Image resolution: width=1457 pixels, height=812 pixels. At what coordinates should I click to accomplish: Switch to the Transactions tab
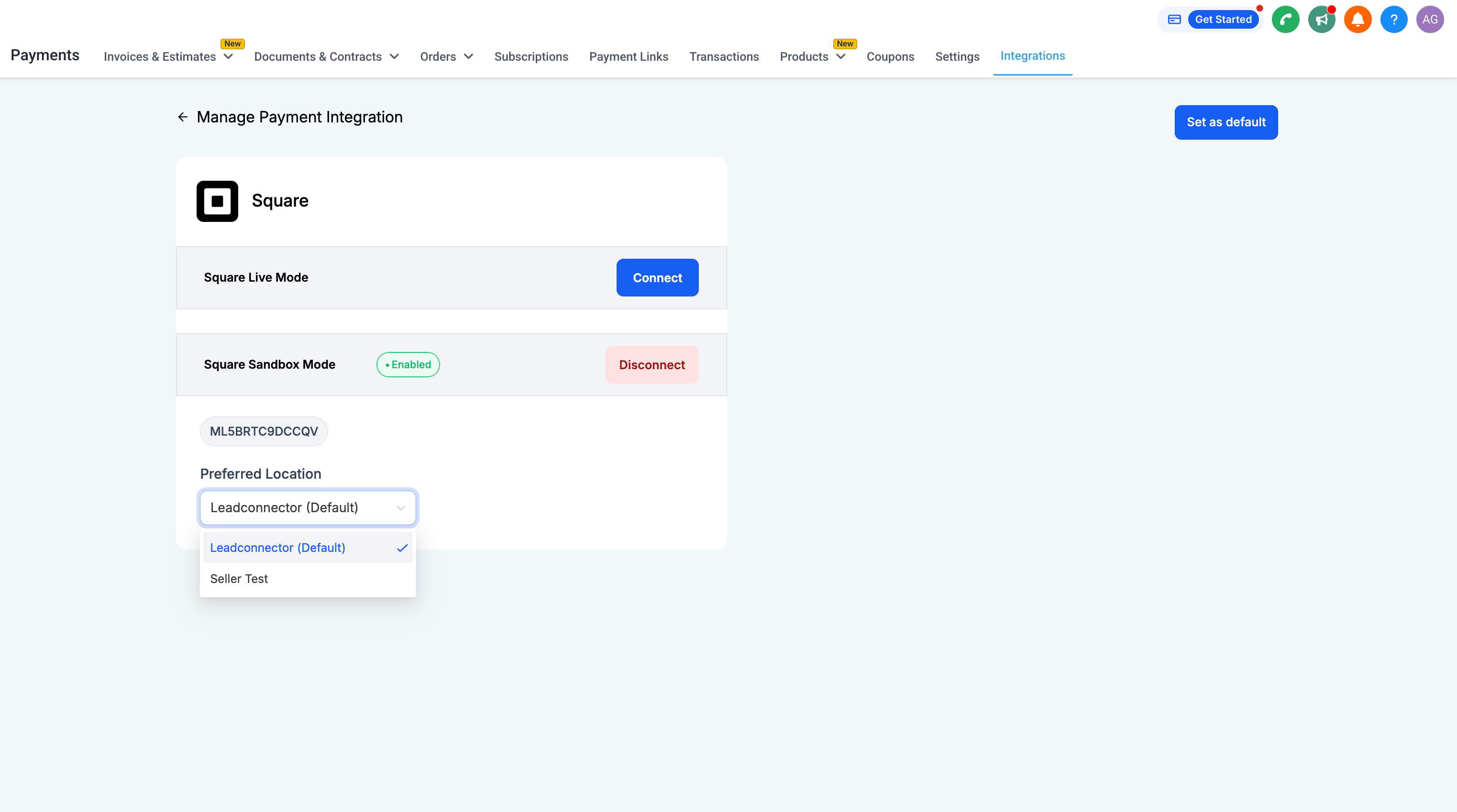coord(723,56)
